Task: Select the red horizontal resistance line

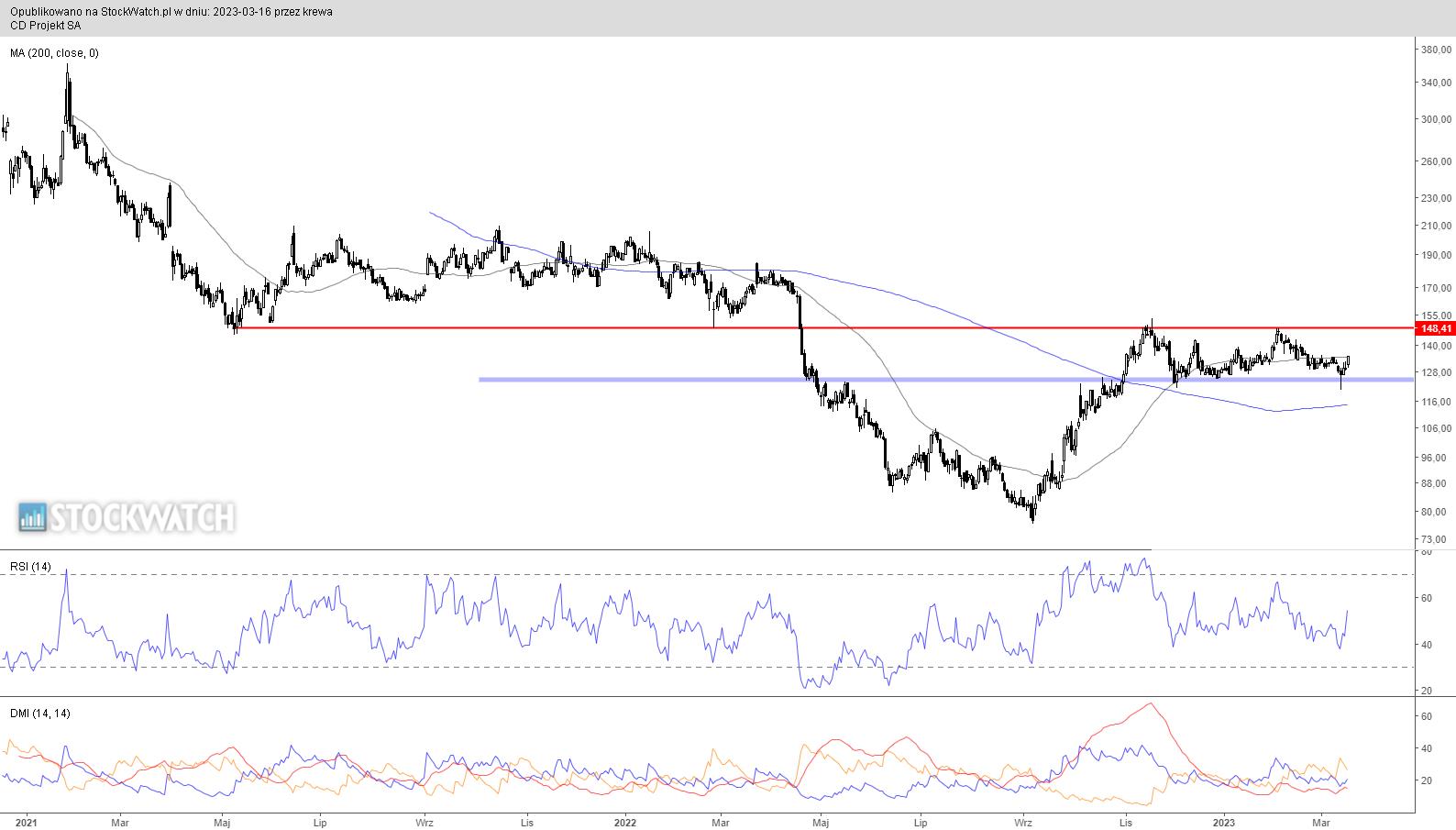Action: coord(825,327)
